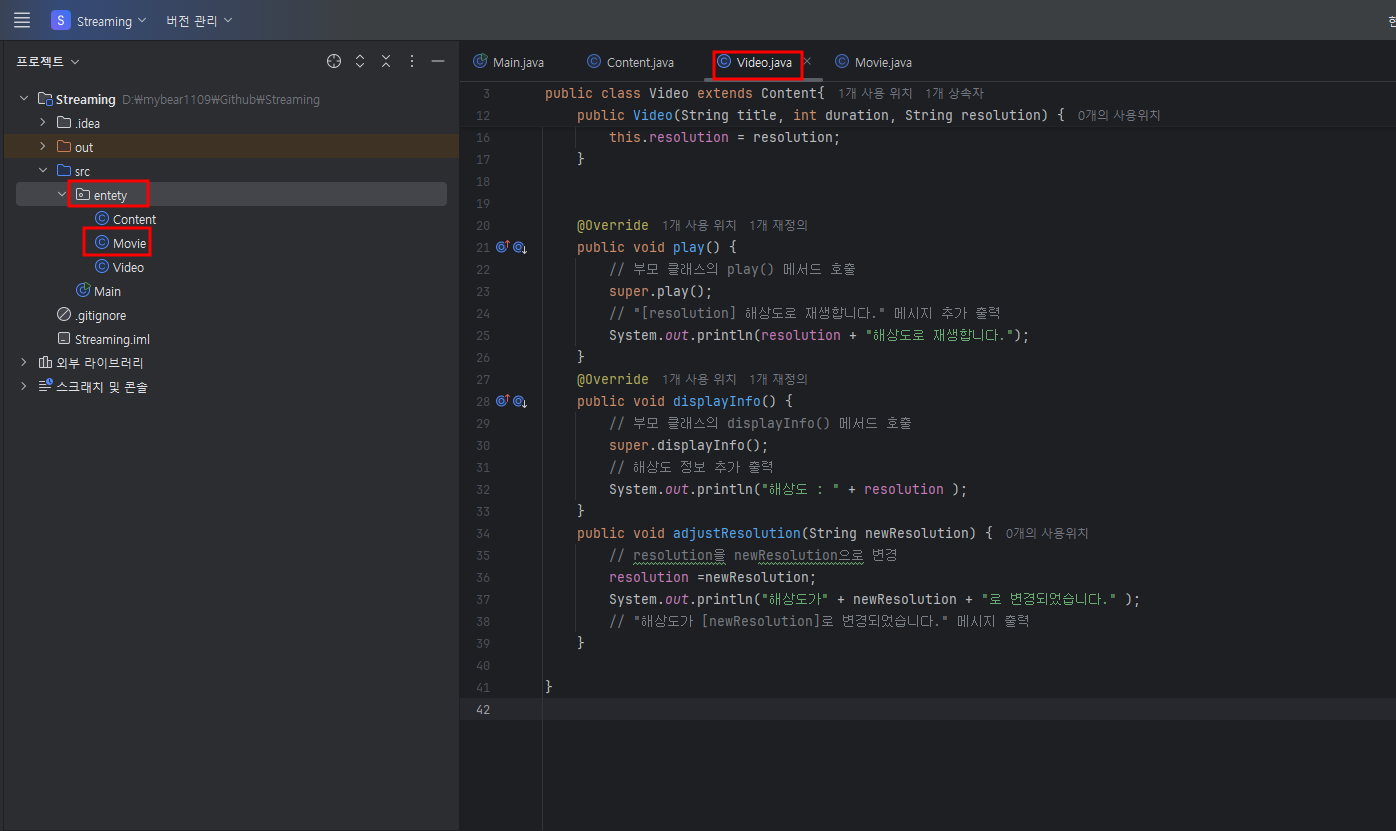Screen dimensions: 1396x831
Task: Click the Streaming.iml file icon
Action: 64,339
